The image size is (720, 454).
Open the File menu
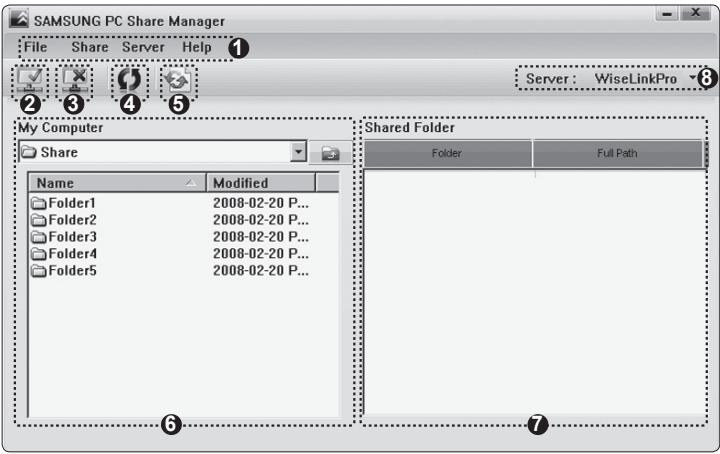pos(35,47)
